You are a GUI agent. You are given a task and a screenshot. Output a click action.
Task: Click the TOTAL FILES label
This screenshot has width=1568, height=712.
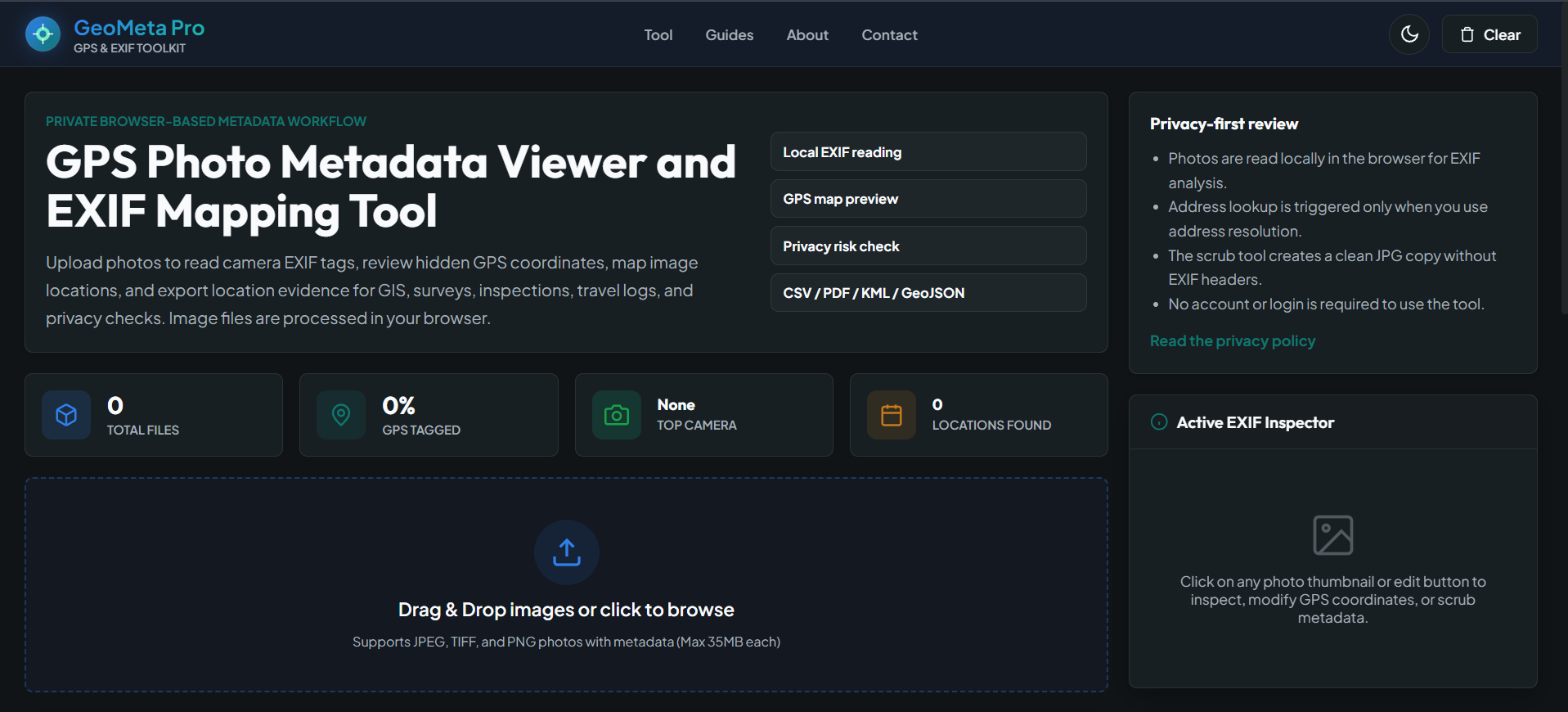(x=143, y=430)
